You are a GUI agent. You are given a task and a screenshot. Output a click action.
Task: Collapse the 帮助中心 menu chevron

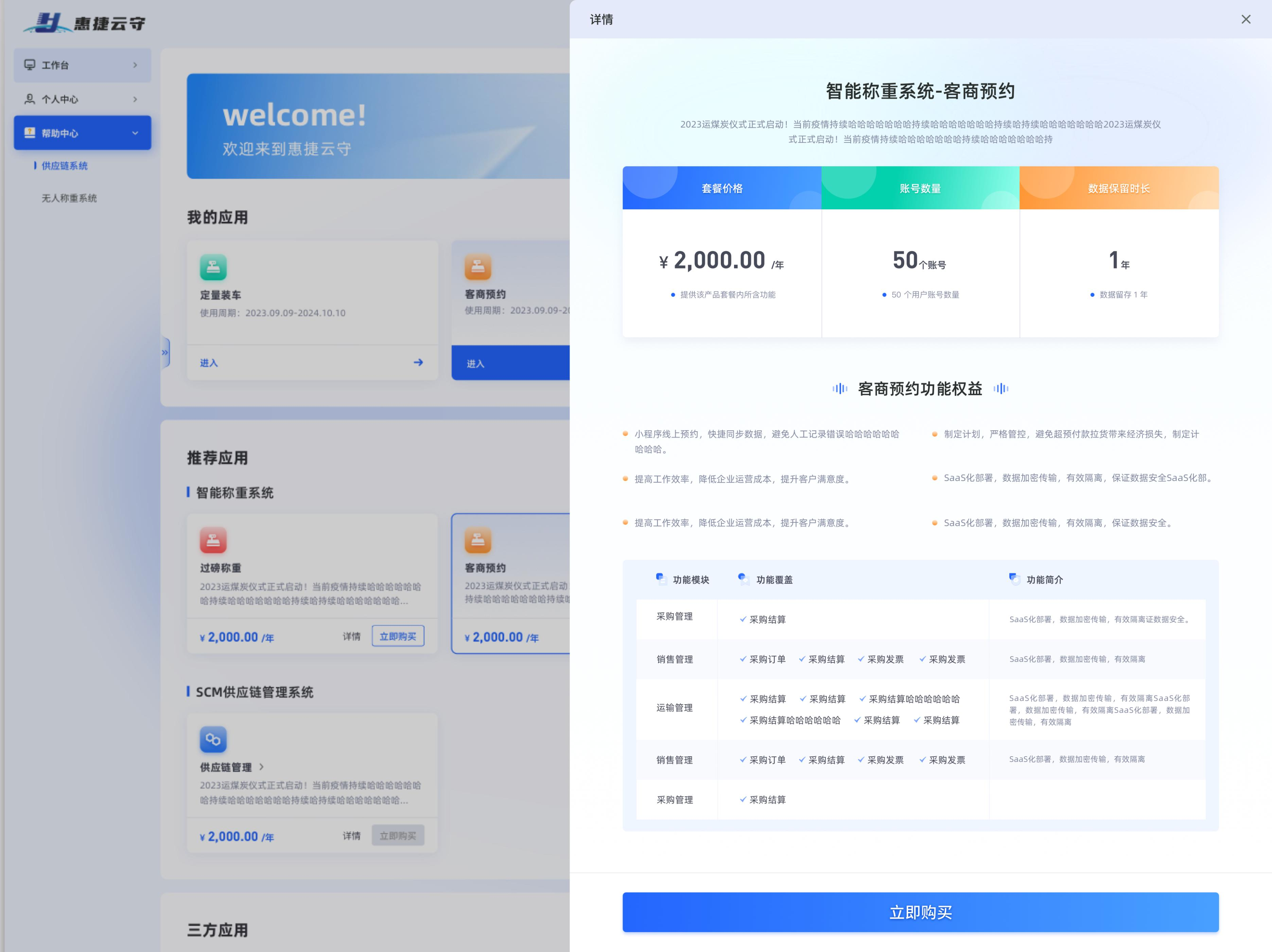pyautogui.click(x=136, y=132)
